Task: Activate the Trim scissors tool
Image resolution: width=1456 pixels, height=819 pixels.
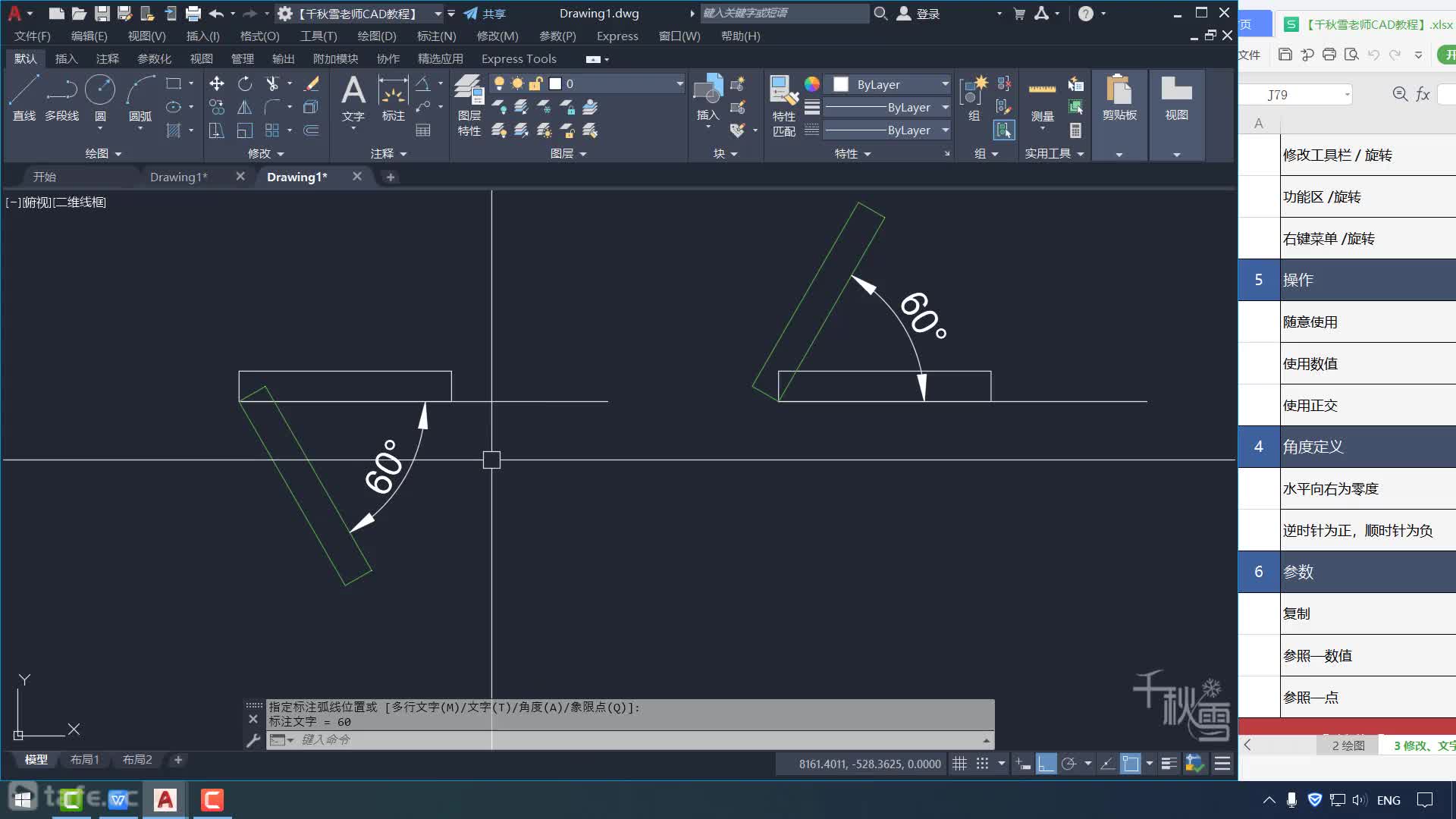Action: click(x=272, y=83)
